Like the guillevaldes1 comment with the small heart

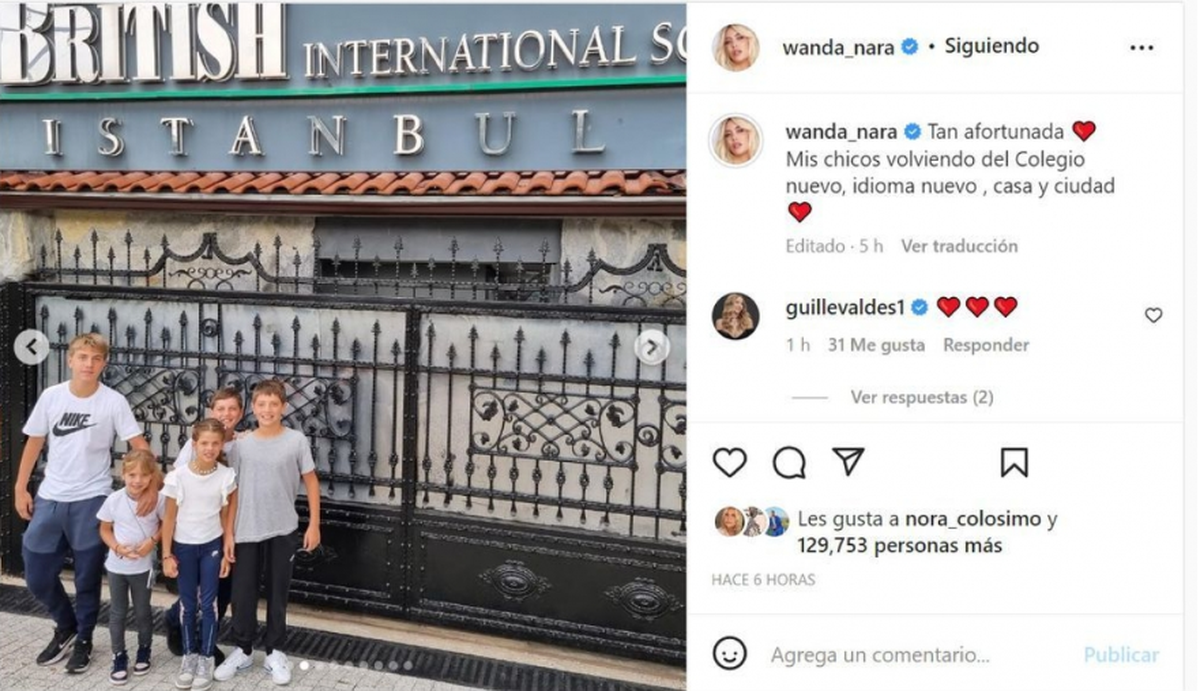pyautogui.click(x=1153, y=315)
